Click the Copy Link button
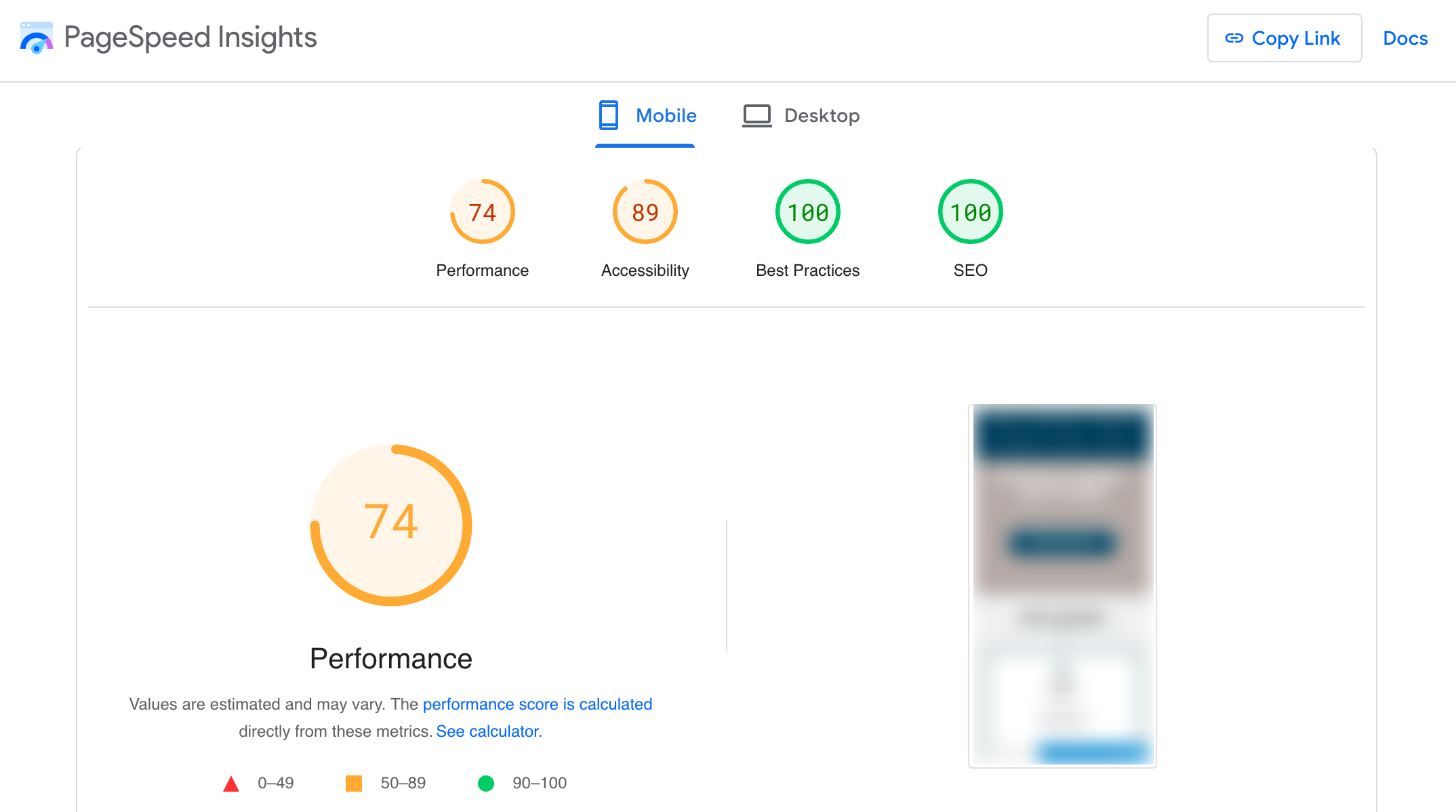 click(1284, 38)
